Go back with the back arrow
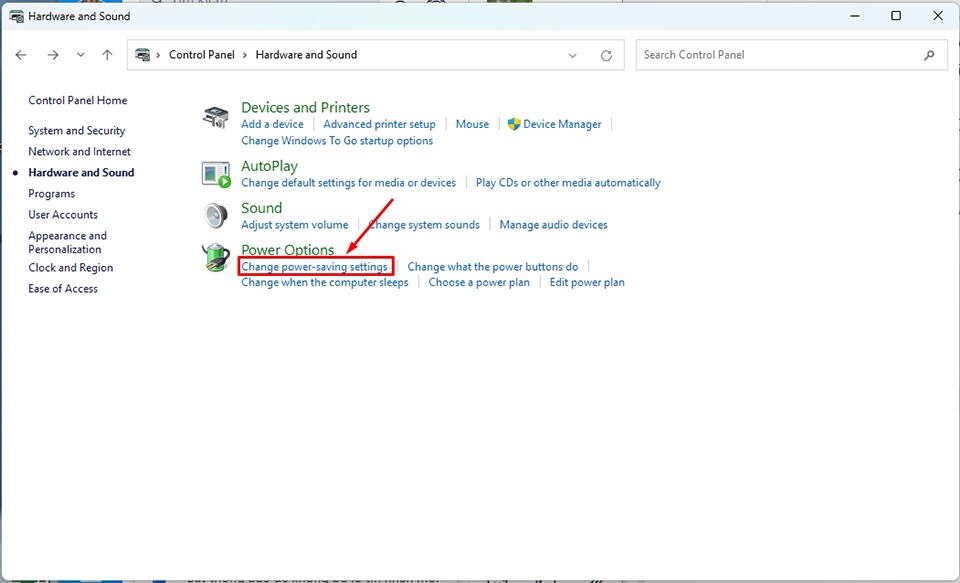The height and width of the screenshot is (583, 960). 21,55
